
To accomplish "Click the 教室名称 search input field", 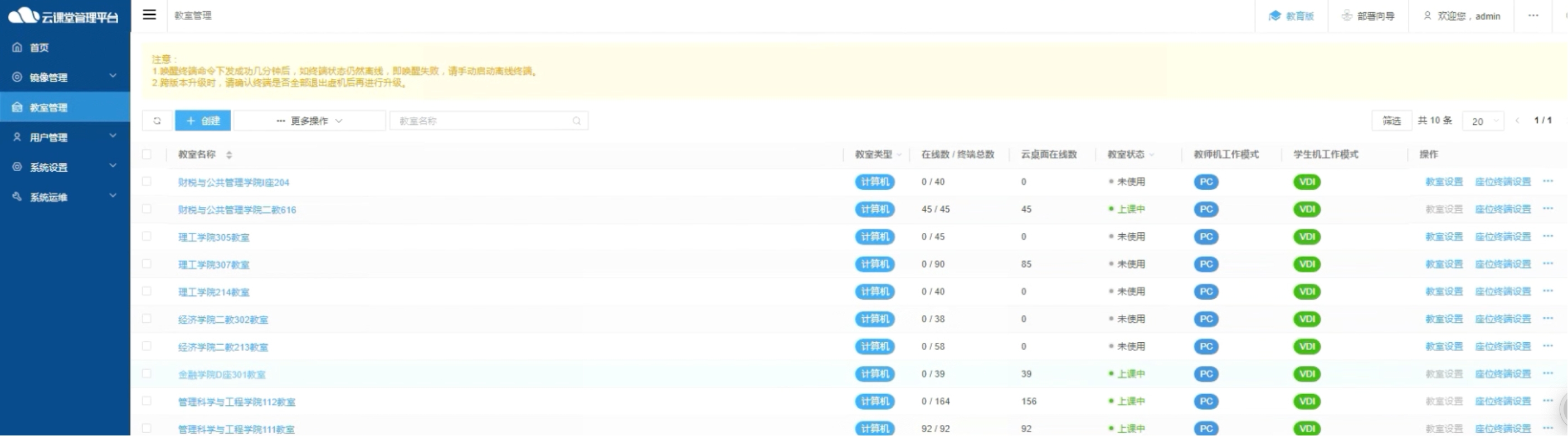I will (x=481, y=120).
